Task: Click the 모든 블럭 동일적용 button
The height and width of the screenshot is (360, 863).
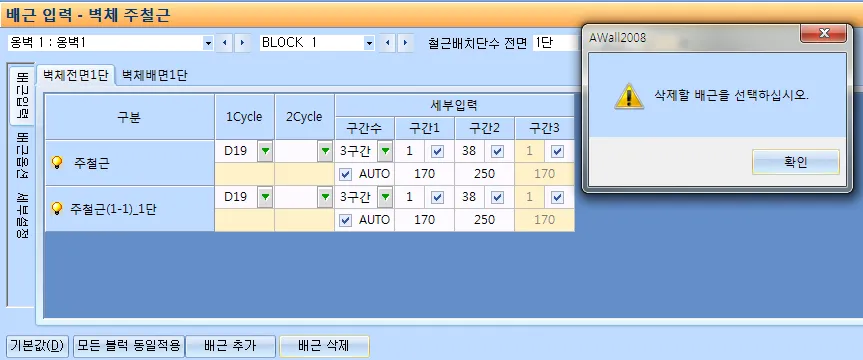Action: pyautogui.click(x=128, y=346)
